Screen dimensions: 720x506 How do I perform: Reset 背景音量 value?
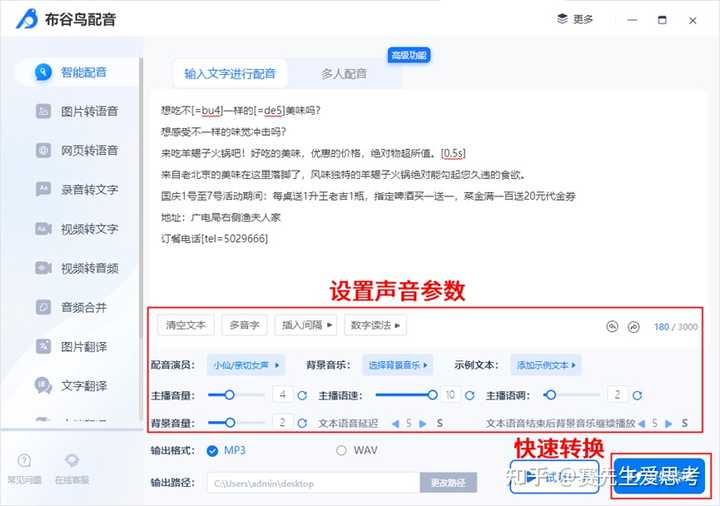302,423
